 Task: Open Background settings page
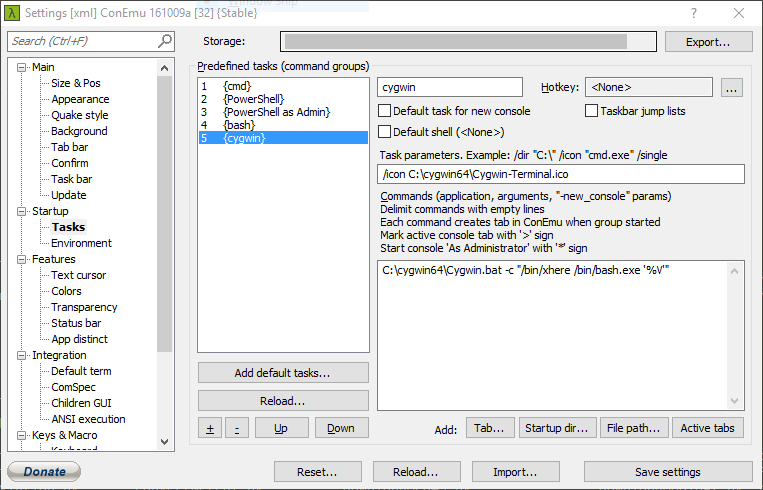79,131
